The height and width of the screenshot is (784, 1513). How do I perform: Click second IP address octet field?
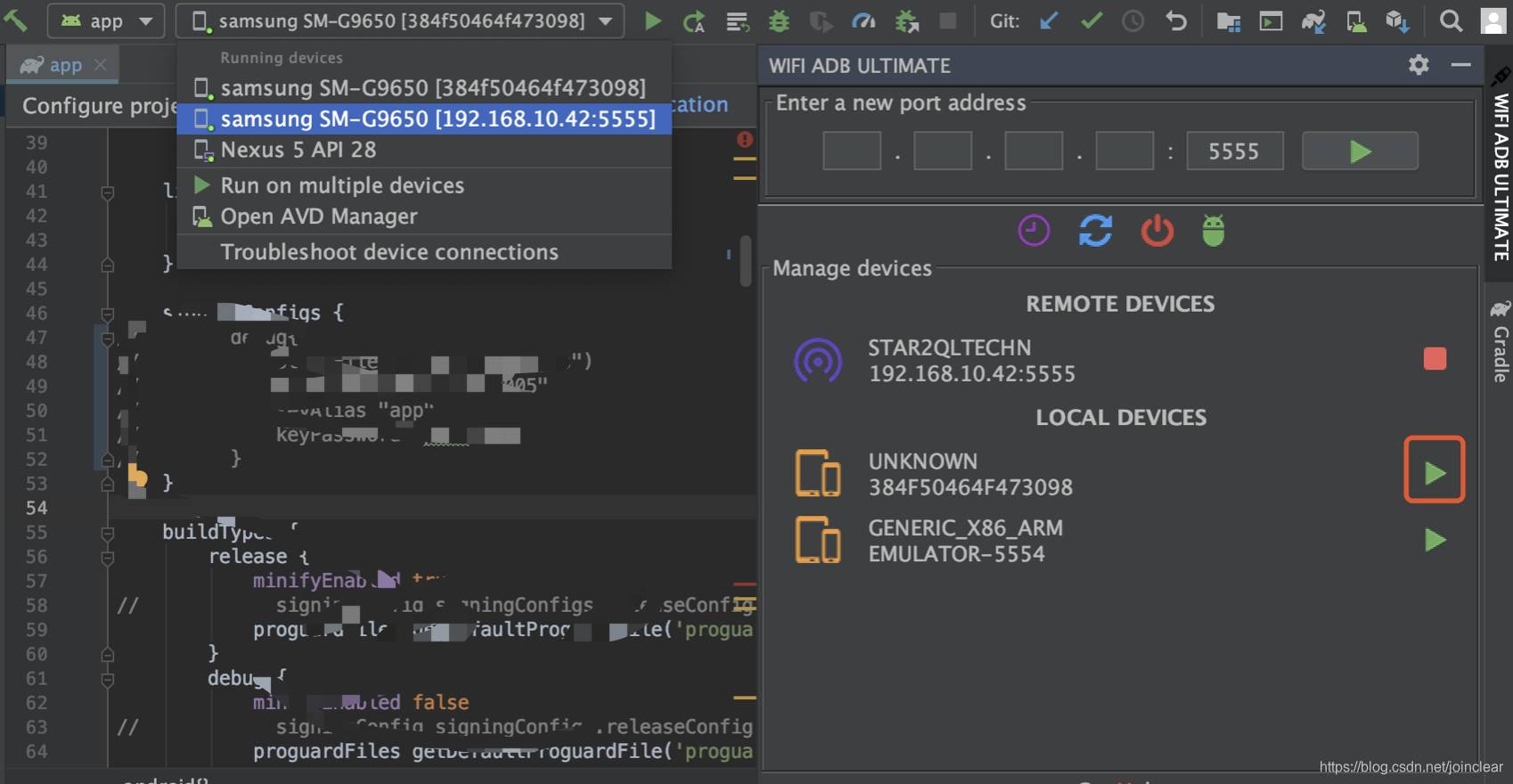point(943,151)
